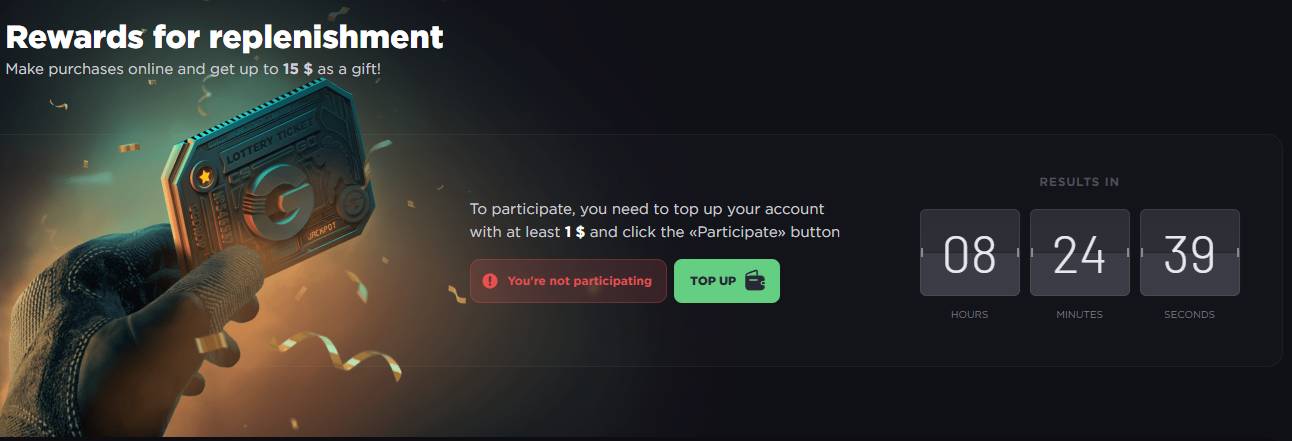
Task: Click the red exclamation warning icon
Action: (x=489, y=281)
